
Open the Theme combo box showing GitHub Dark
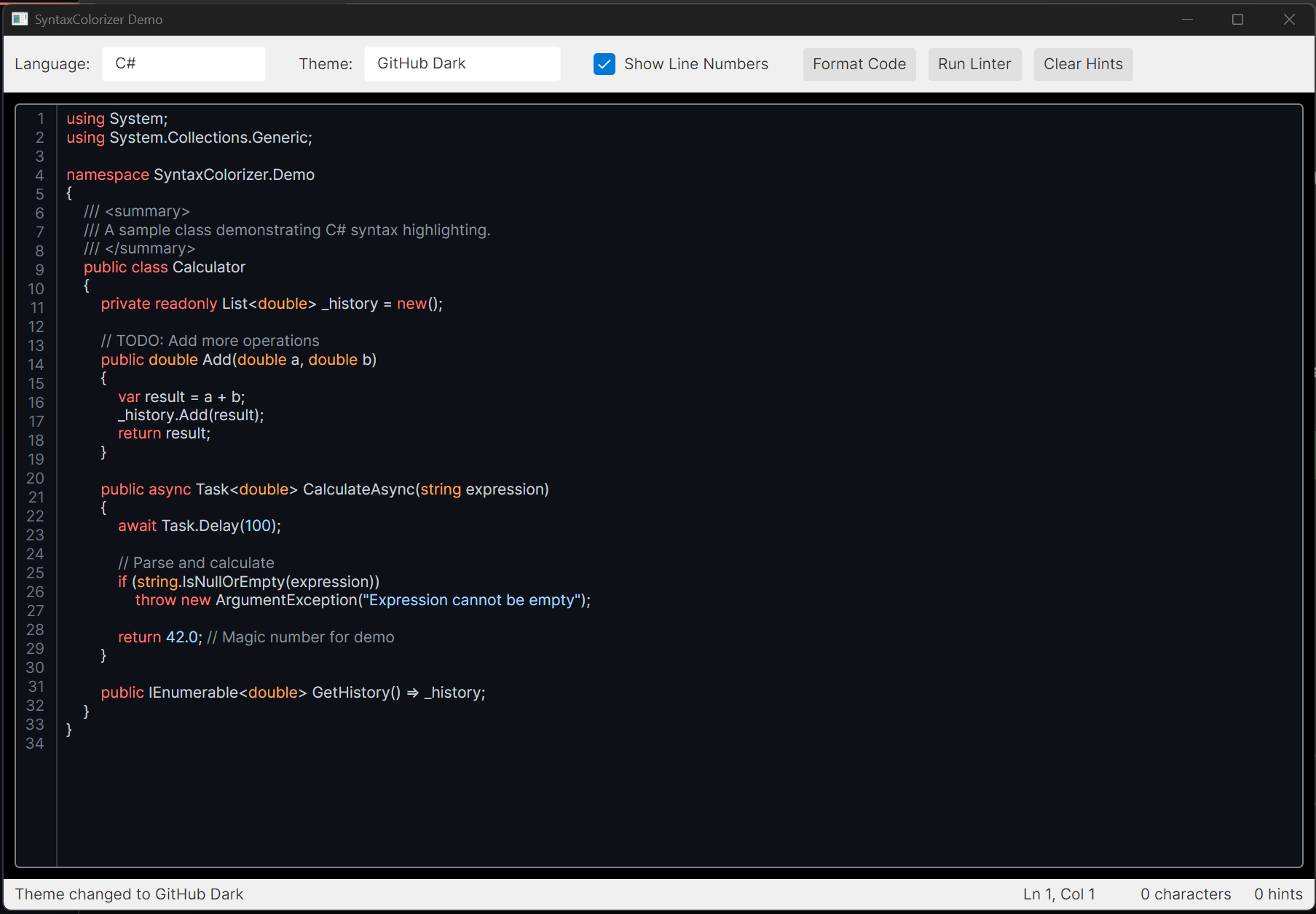462,64
